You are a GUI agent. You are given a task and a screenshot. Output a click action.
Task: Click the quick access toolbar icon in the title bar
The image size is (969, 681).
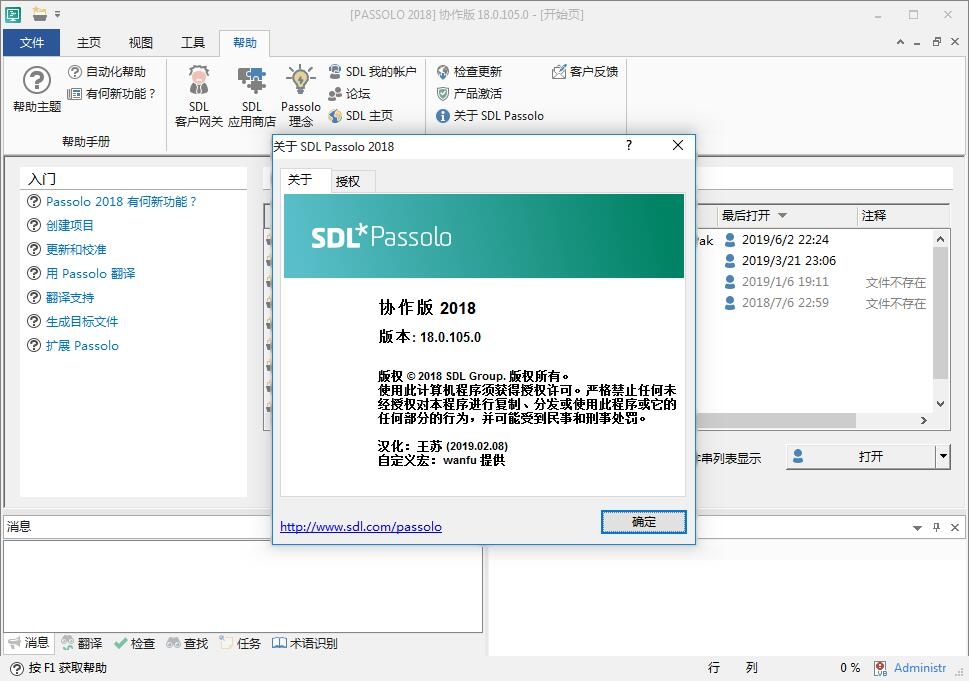tap(40, 14)
